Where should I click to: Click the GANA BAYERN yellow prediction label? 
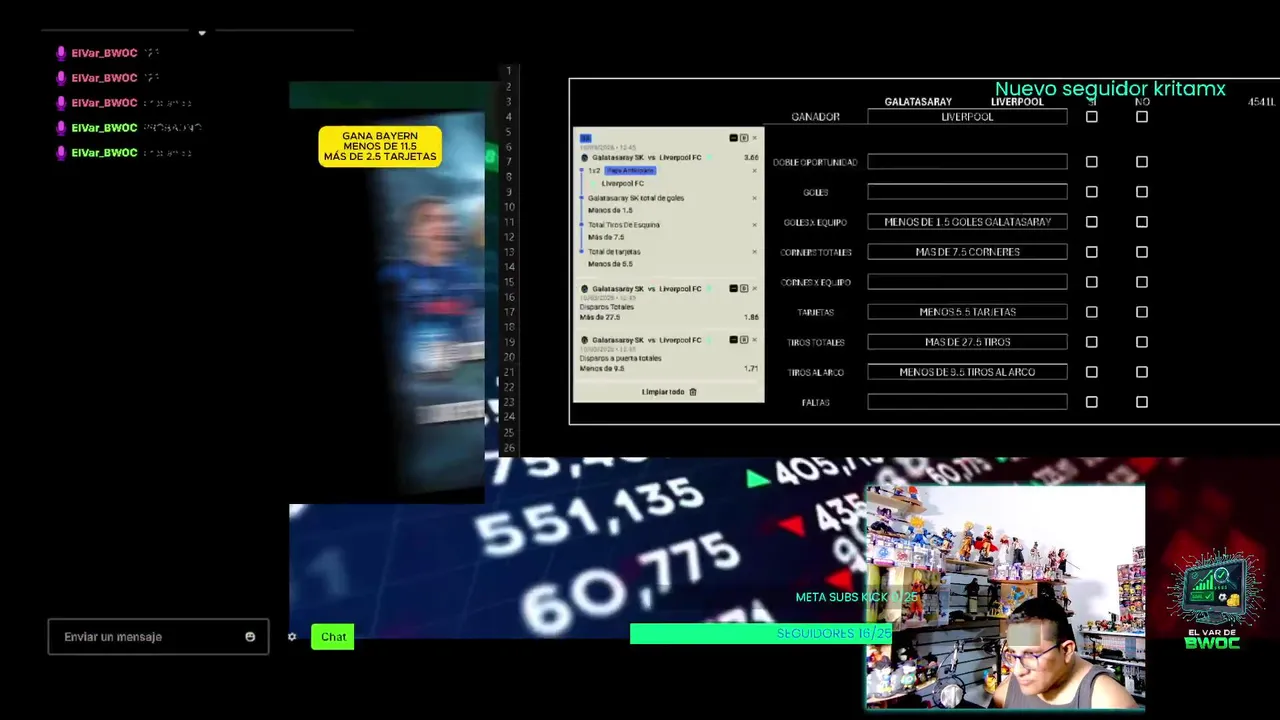point(380,146)
